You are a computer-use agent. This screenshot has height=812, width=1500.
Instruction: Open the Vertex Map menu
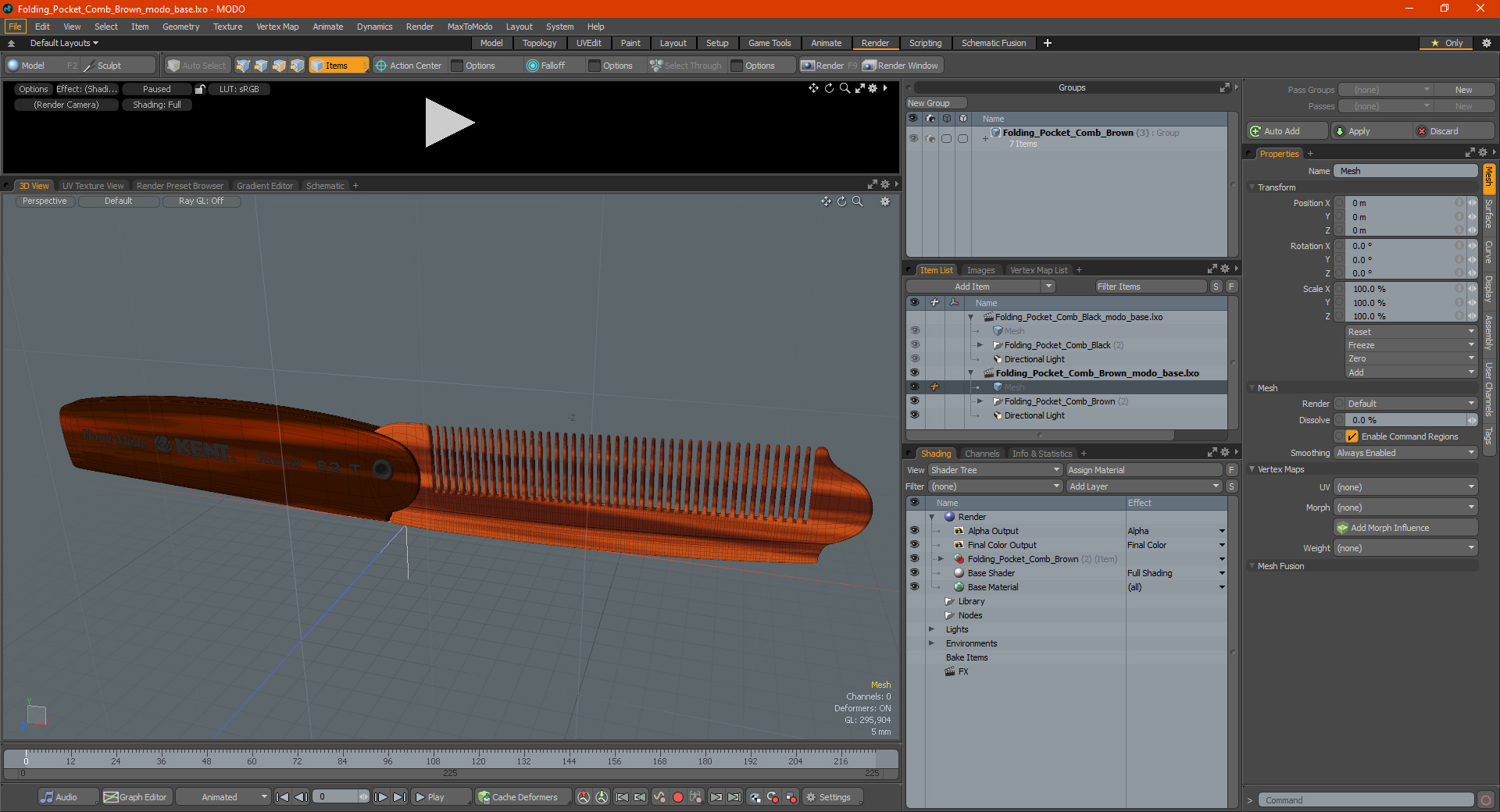coord(277,27)
